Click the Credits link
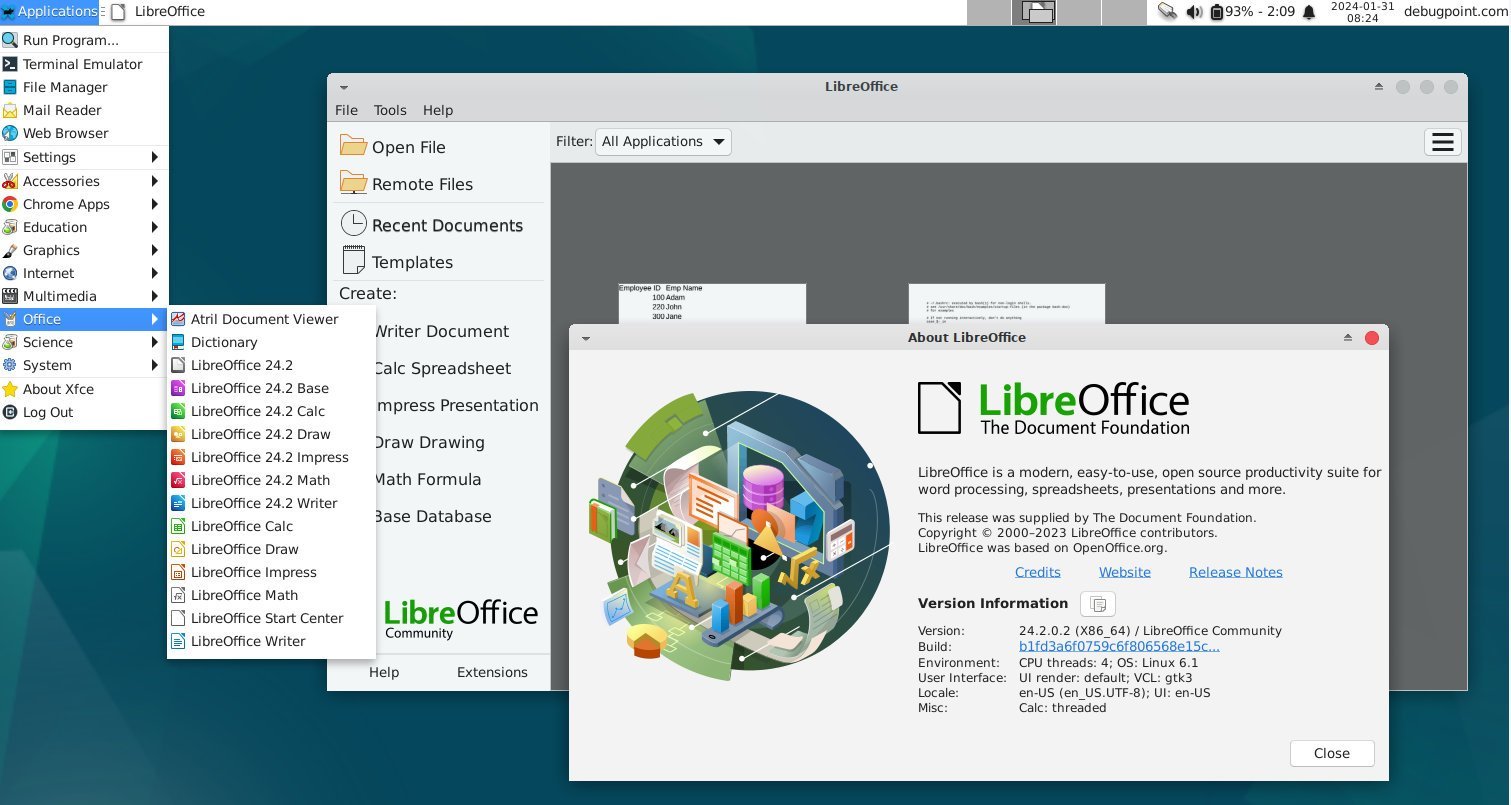 [1038, 572]
